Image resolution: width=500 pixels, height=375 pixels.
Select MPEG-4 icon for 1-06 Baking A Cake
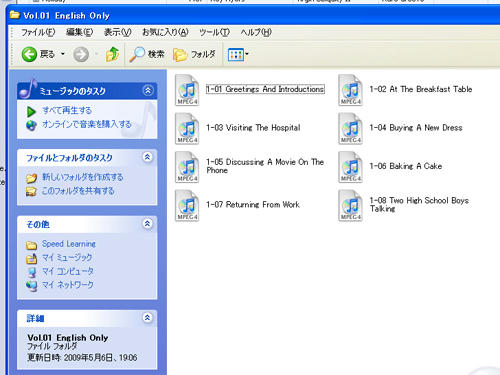coord(350,167)
